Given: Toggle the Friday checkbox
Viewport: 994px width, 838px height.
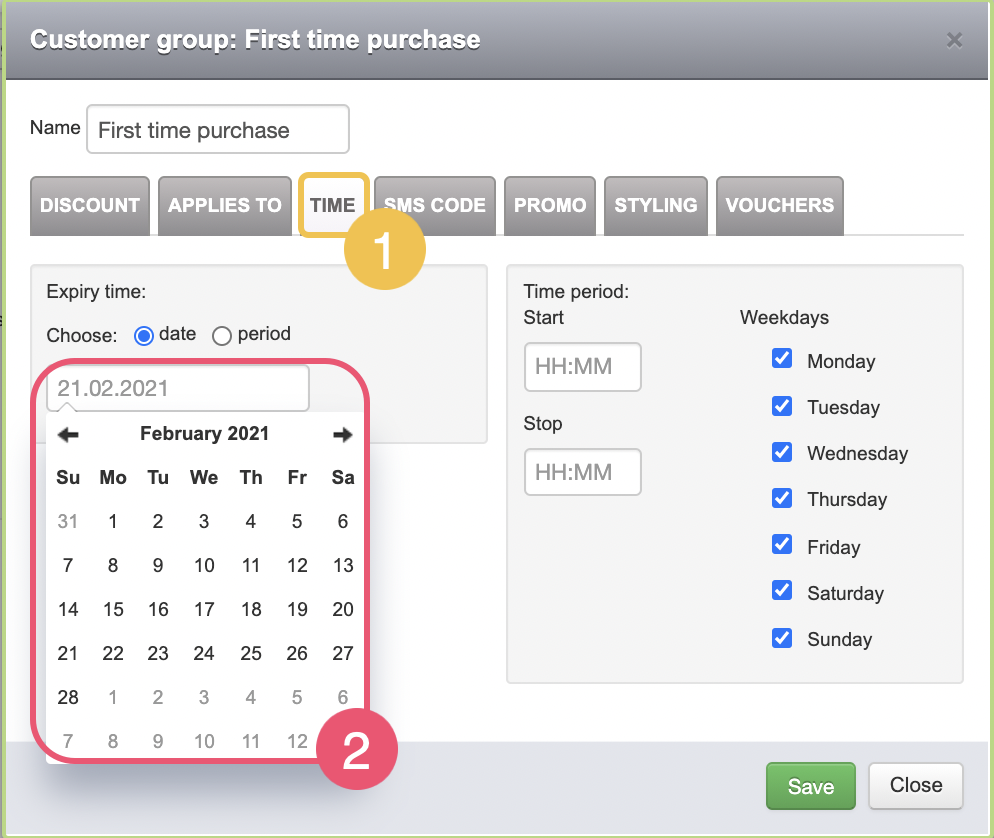Looking at the screenshot, I should (782, 545).
